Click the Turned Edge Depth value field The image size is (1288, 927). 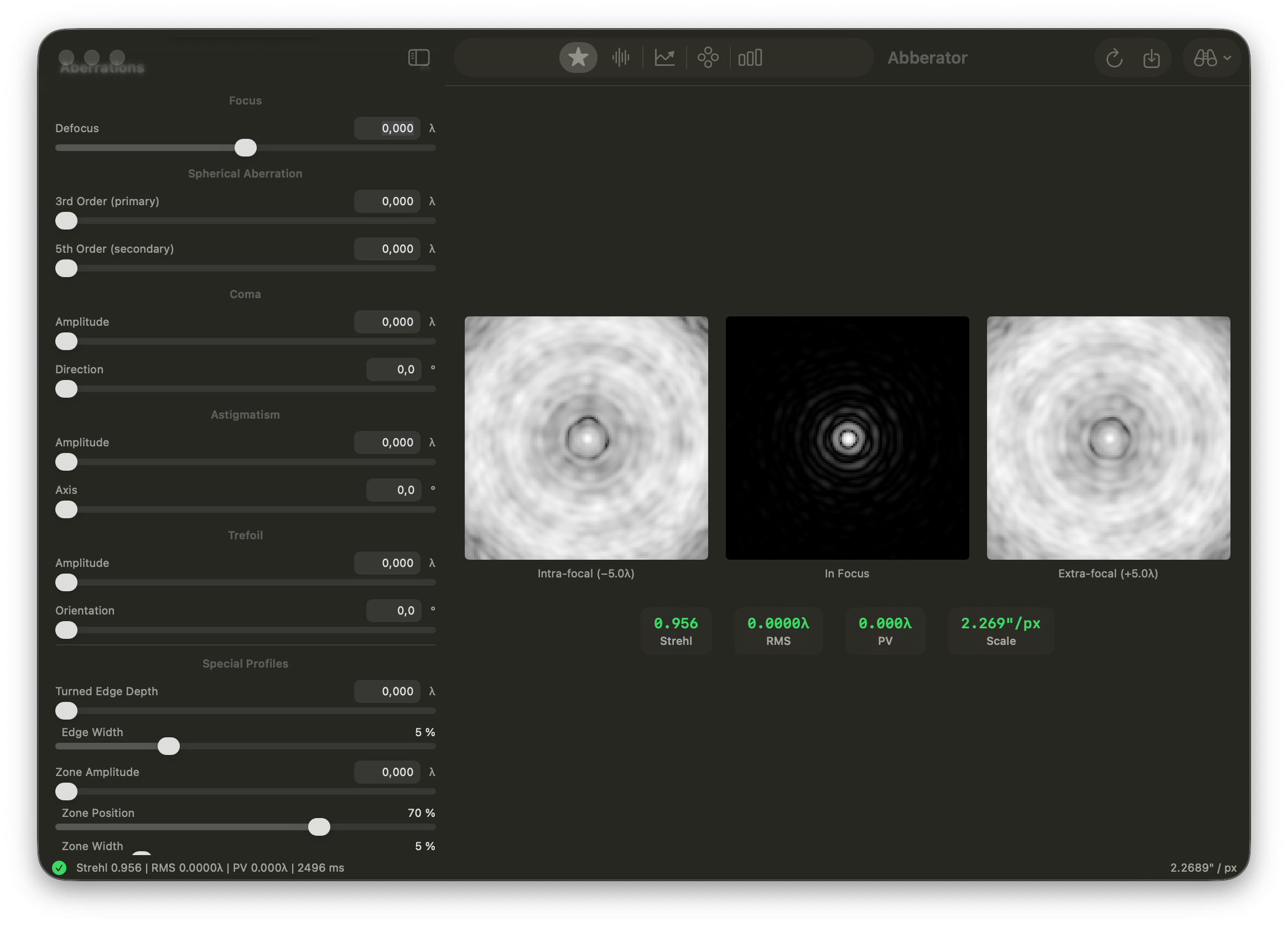pos(387,691)
